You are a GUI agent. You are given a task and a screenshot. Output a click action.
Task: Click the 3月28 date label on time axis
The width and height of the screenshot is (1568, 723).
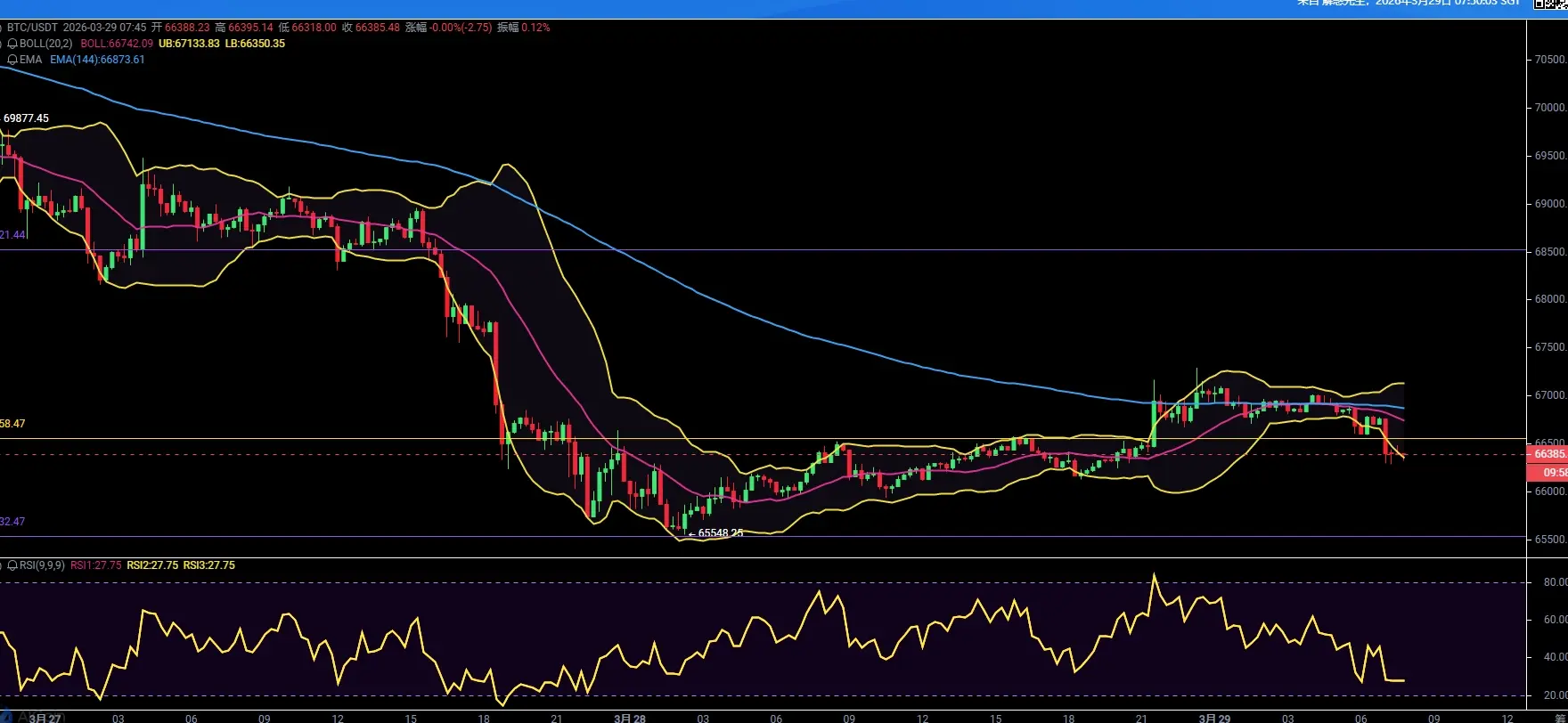[x=630, y=718]
